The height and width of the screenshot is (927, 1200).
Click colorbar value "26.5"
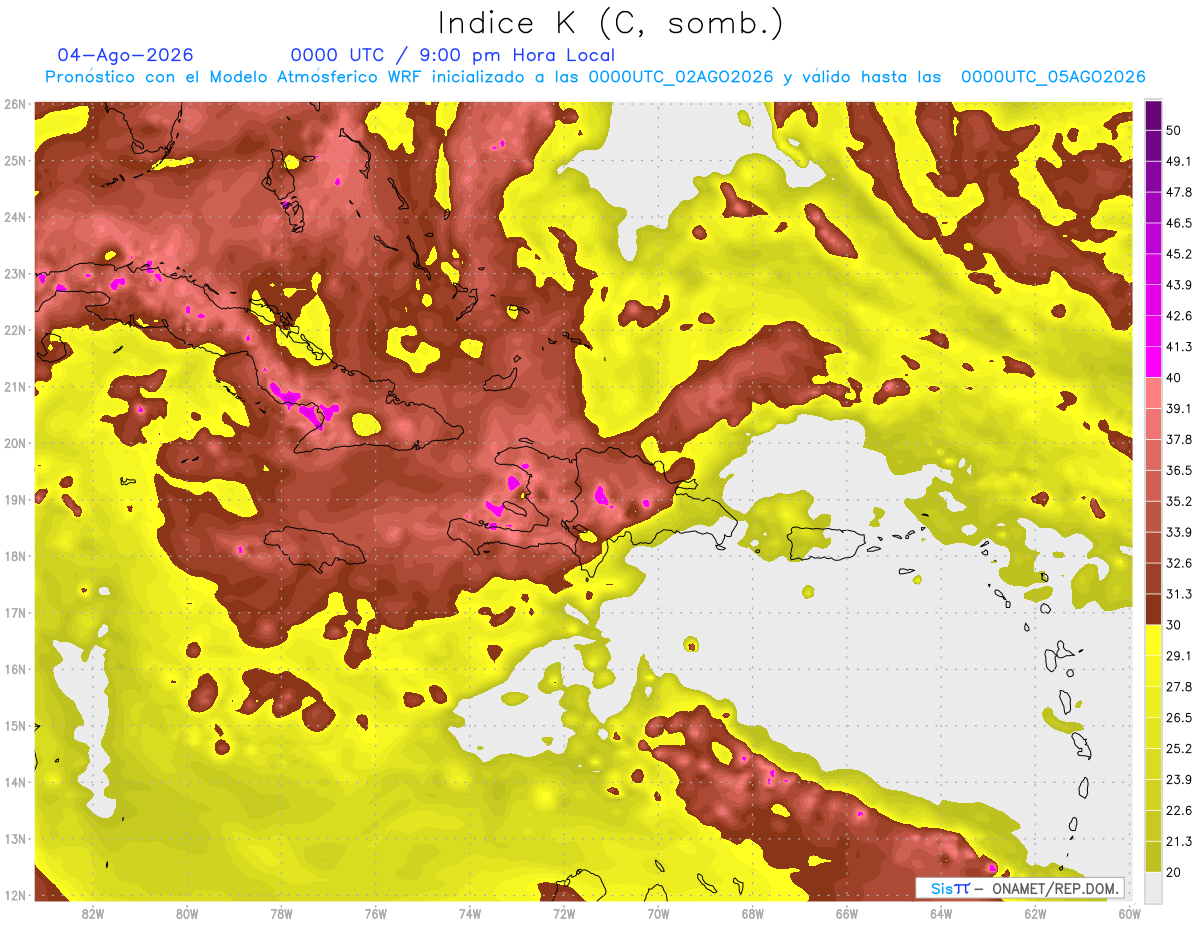click(x=1179, y=718)
